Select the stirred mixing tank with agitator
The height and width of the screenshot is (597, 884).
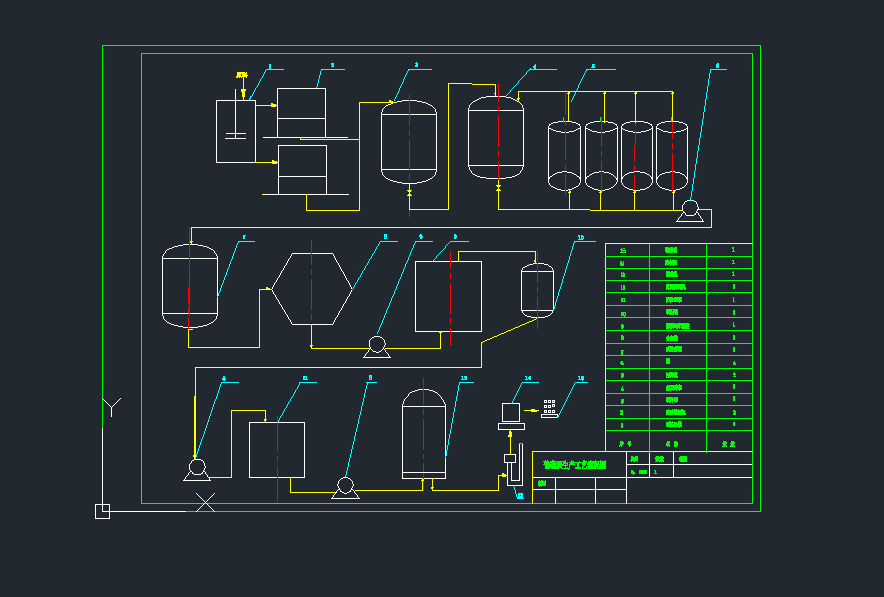236,131
